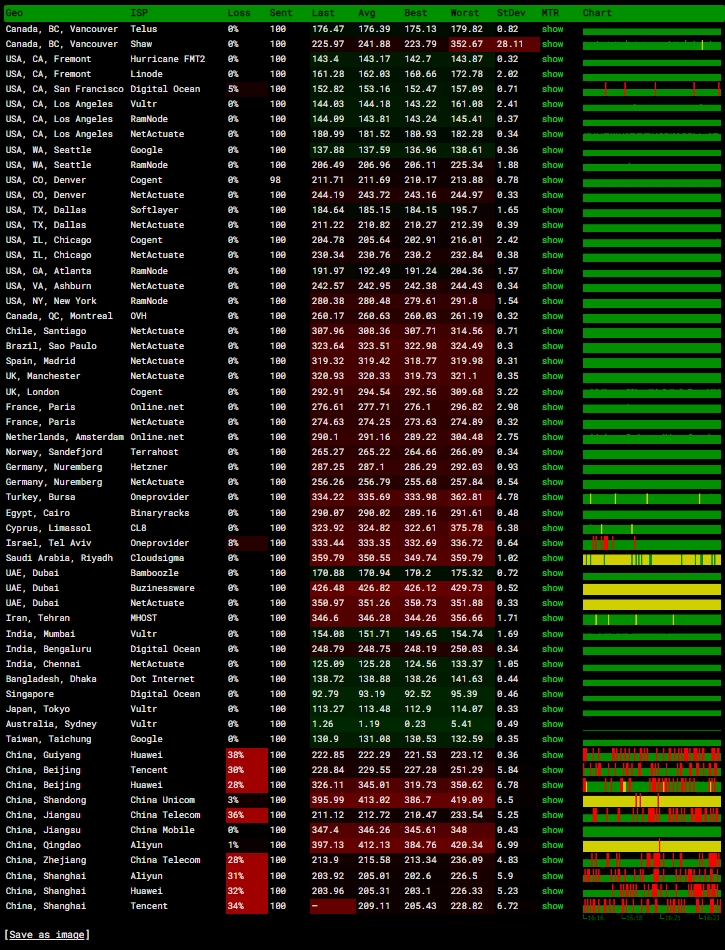Open show link for Cairo Binaryracks
Image resolution: width=725 pixels, height=950 pixels.
pos(552,513)
